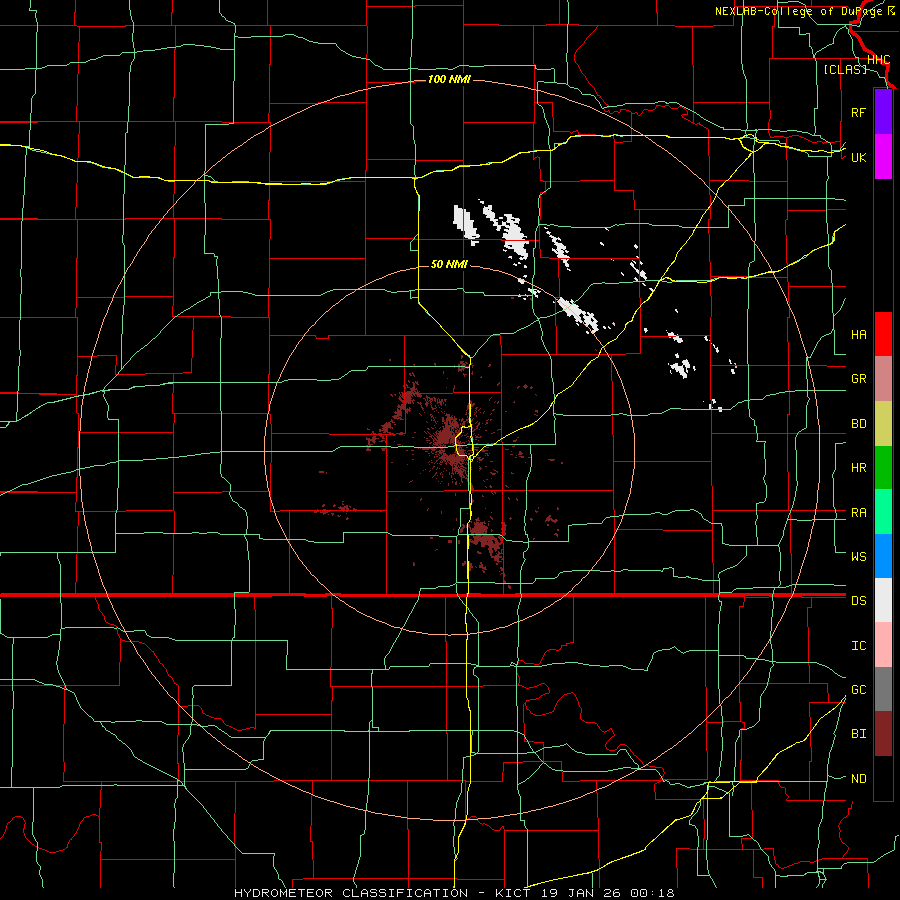The height and width of the screenshot is (900, 900).
Task: Click the GR legend label
Action: click(x=858, y=378)
